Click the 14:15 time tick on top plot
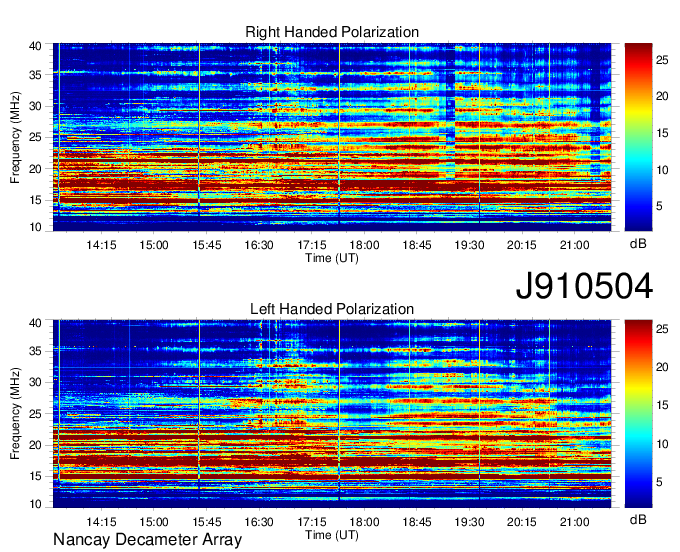Image resolution: width=680 pixels, height=552 pixels. [x=101, y=245]
